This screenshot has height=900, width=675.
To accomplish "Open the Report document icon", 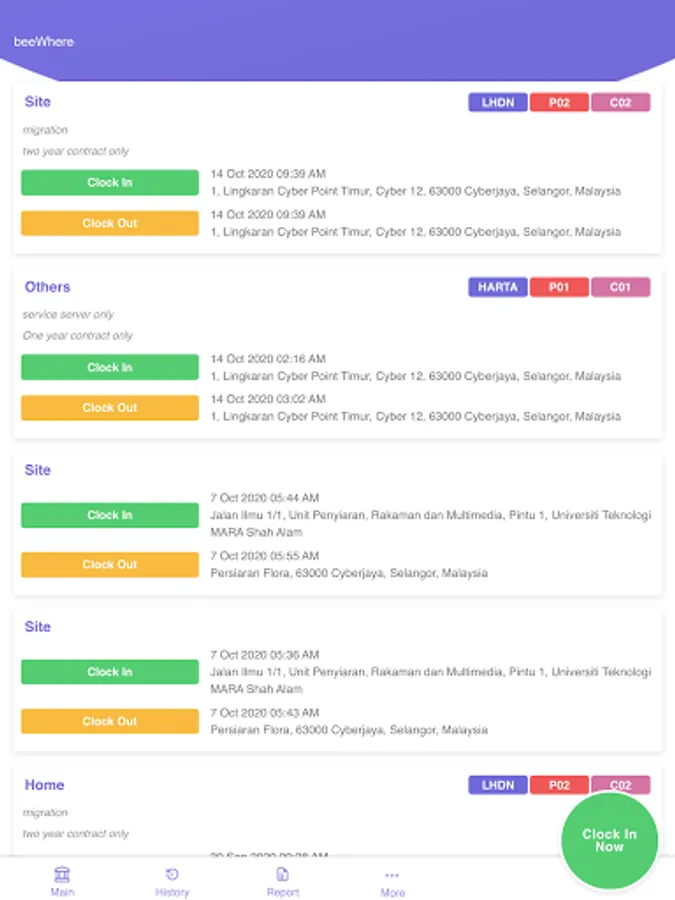I will pos(283,874).
